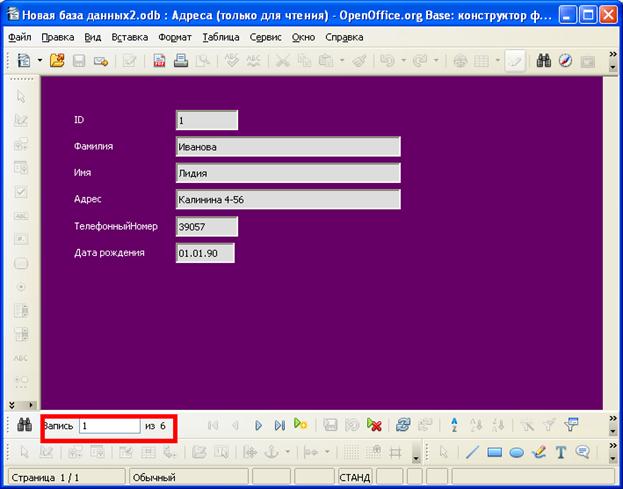
Task: Select the Line drawing tool
Action: pos(472,452)
